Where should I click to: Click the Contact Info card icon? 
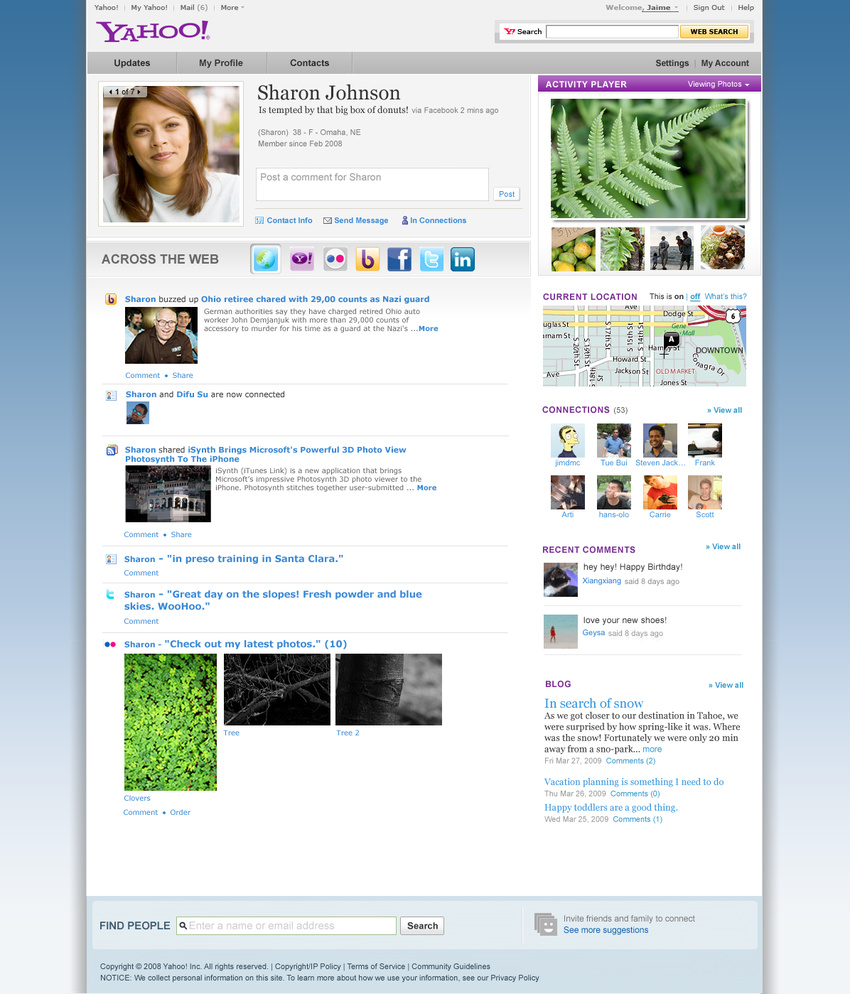[259, 221]
